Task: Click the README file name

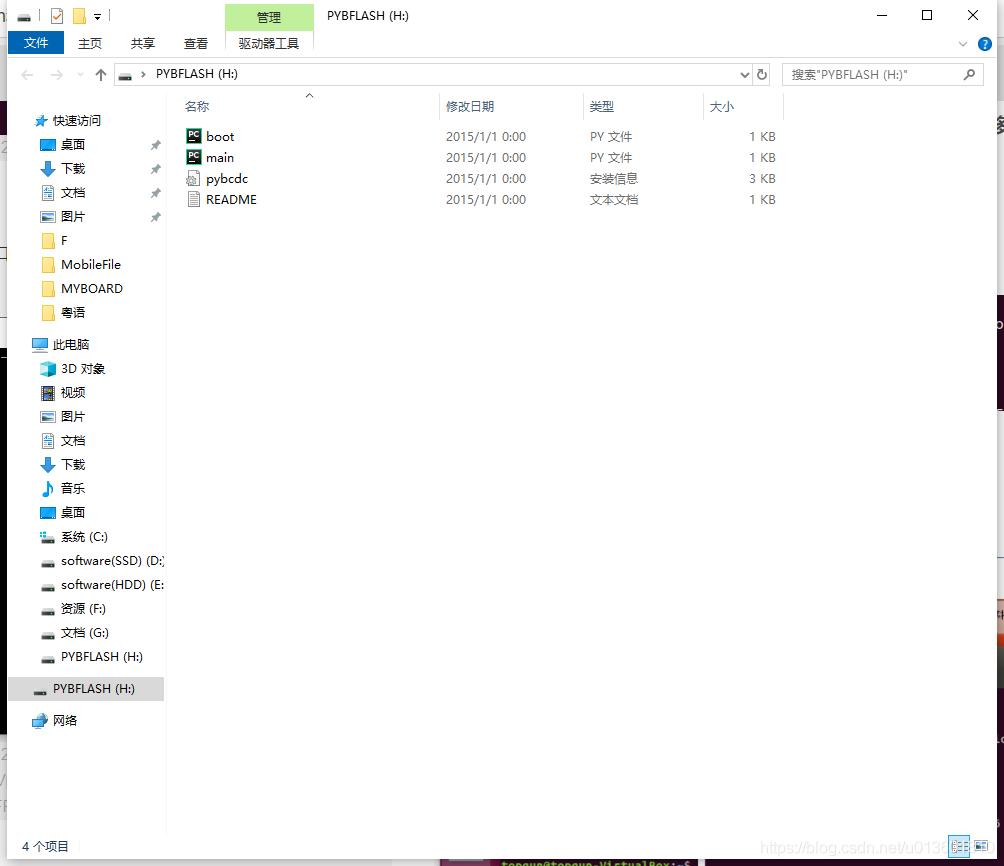Action: 231,200
